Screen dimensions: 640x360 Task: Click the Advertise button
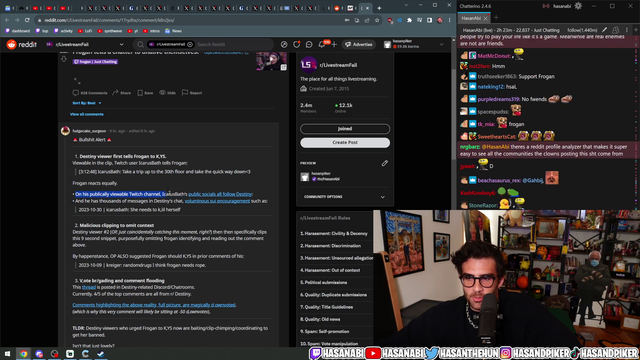(359, 44)
